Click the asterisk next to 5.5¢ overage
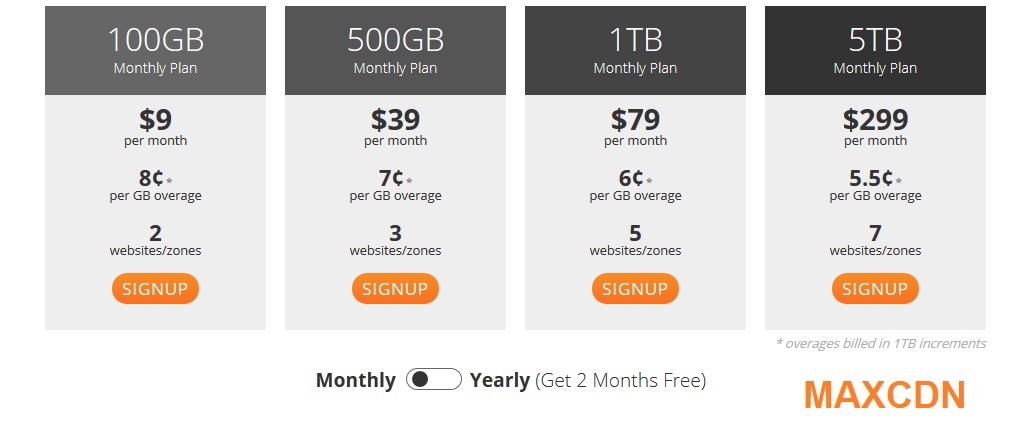 pos(899,180)
